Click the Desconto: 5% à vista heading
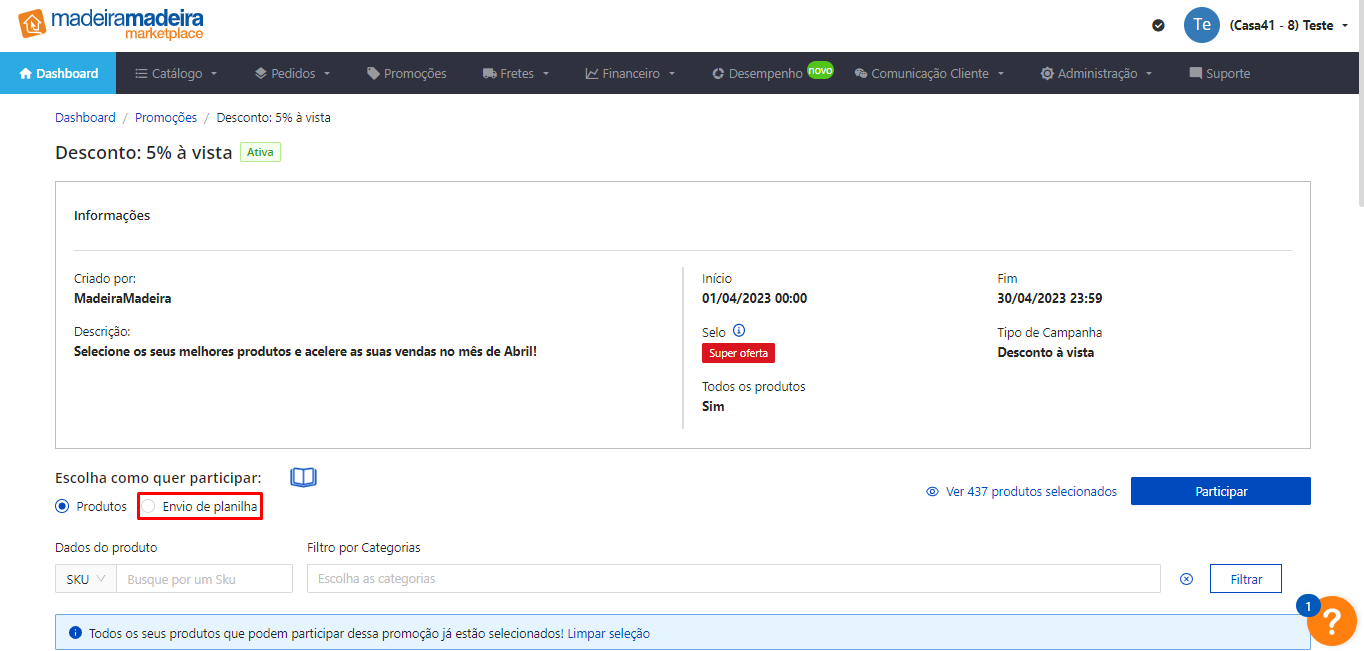 pyautogui.click(x=144, y=153)
